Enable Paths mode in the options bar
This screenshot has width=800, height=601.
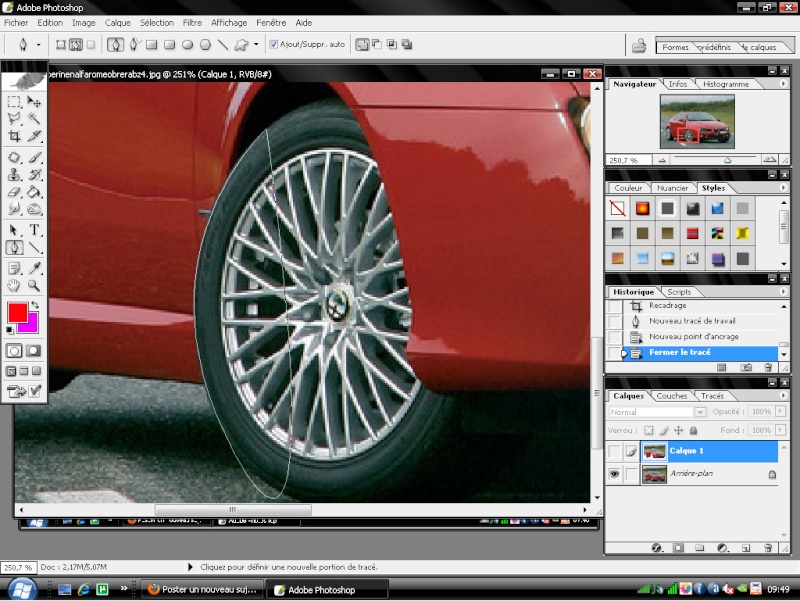click(76, 45)
